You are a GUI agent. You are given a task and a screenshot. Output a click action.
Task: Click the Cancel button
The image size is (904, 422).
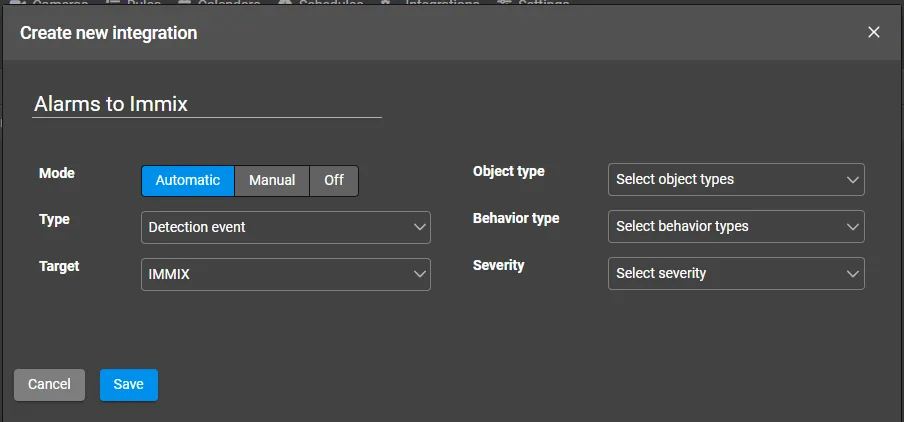pos(50,385)
